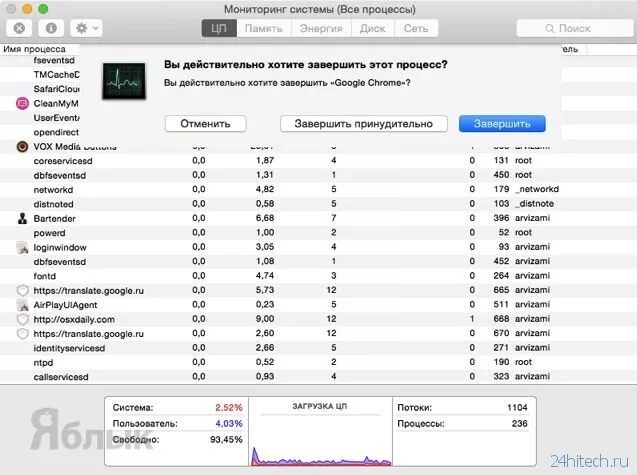Select the http://osxdaily.com process name

[x=74, y=319]
